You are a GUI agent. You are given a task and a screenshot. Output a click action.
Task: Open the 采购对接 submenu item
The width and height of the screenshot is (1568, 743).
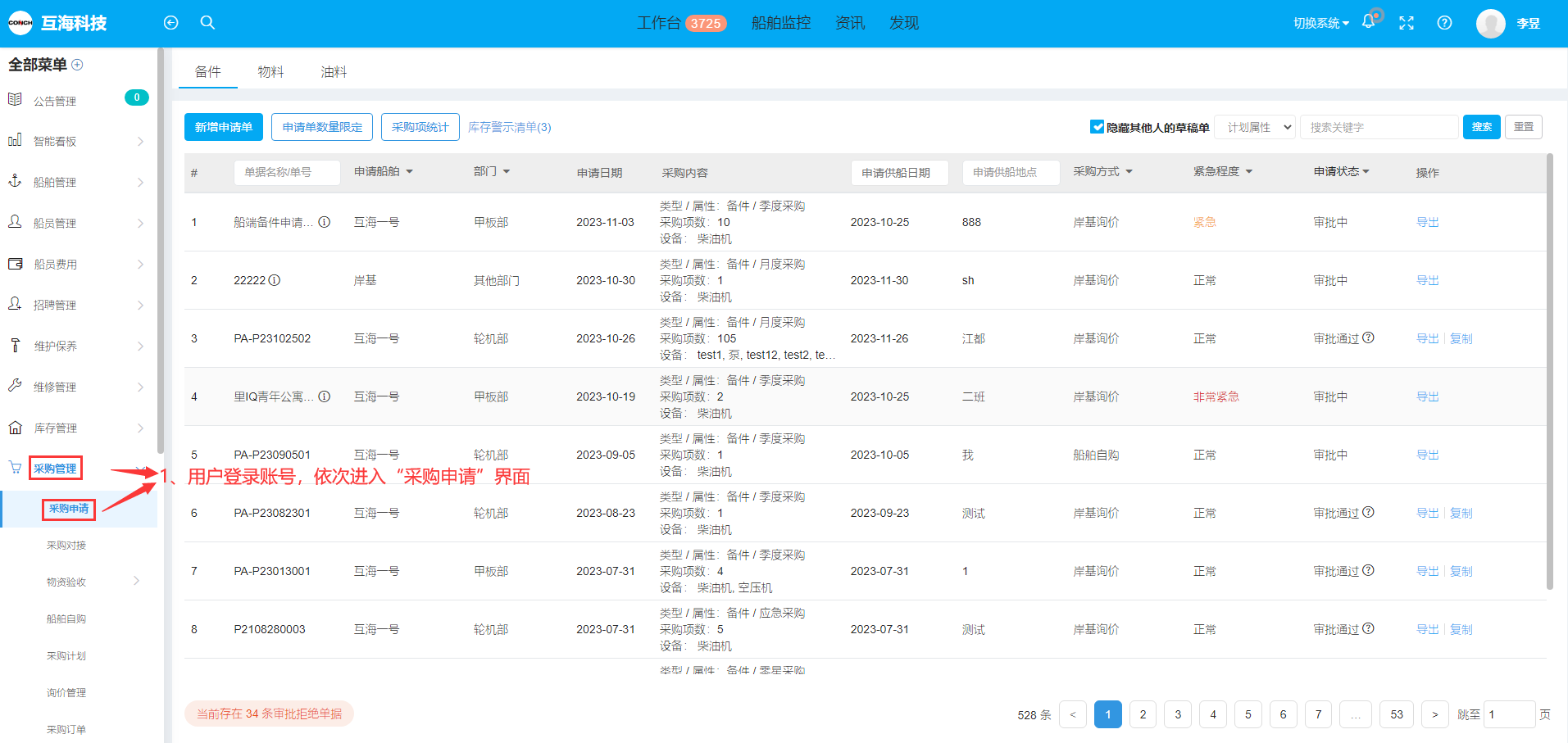click(x=66, y=546)
